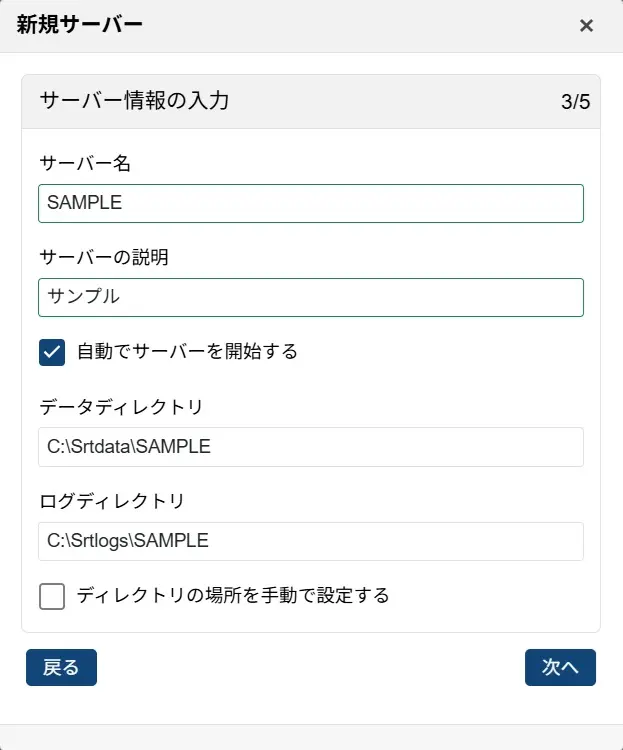Focus the サーバーの説明 text field

coord(310,297)
